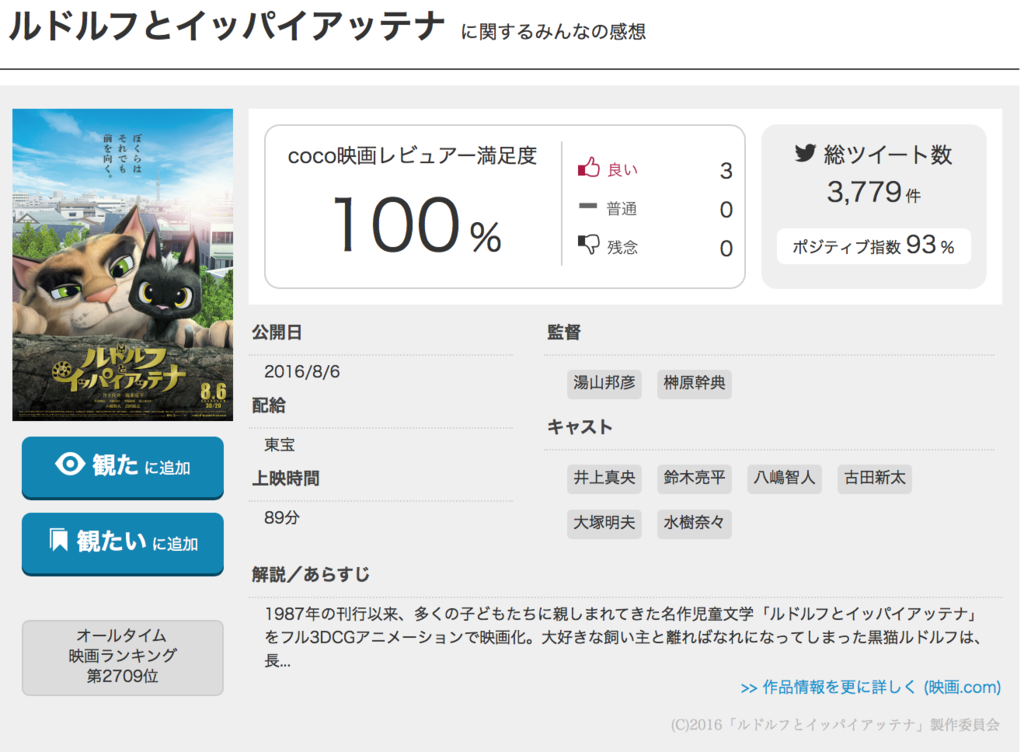This screenshot has width=1024, height=752.
Task: Click the bookmark icon on 観たい button
Action: [x=59, y=540]
